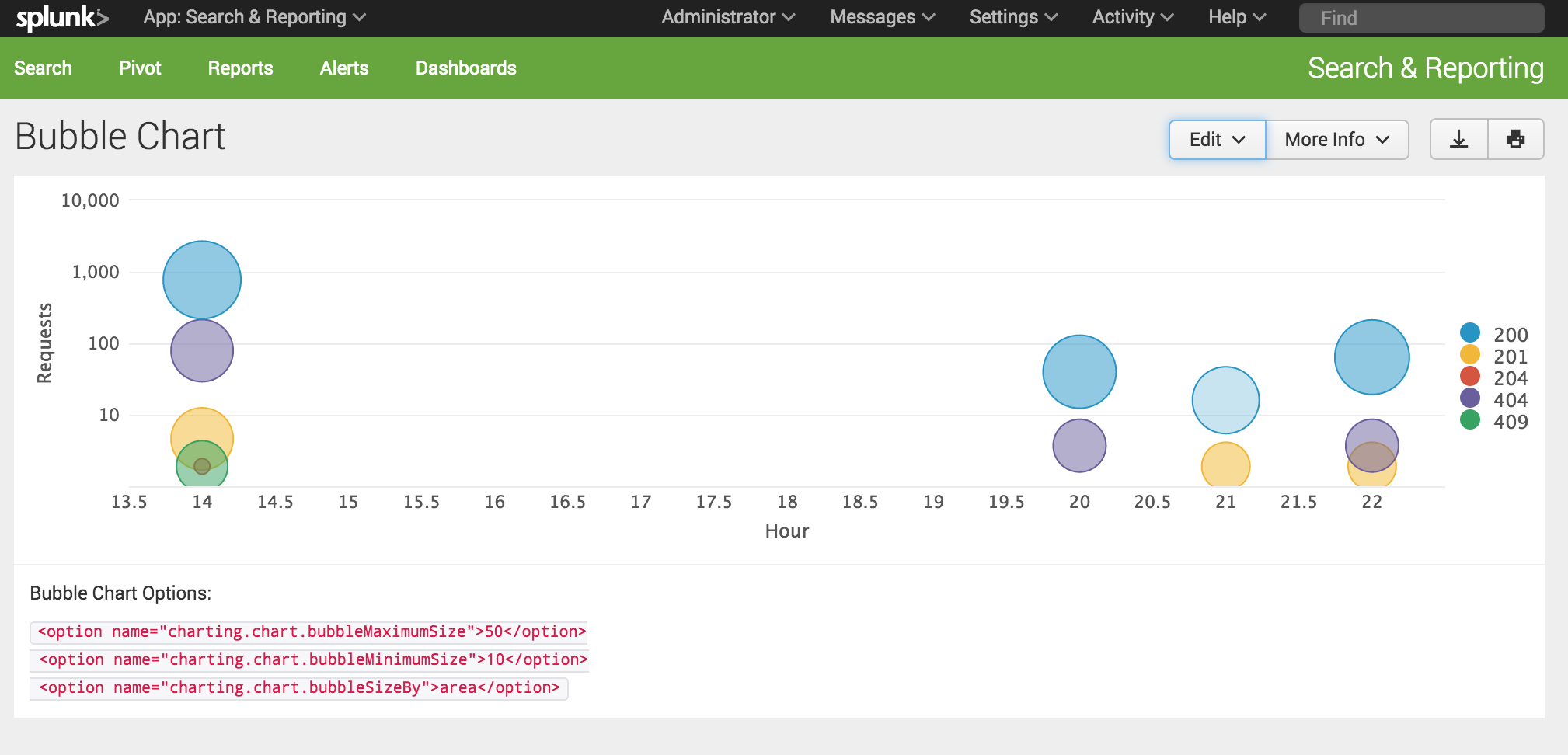Expand the Settings menu

coord(1012,16)
